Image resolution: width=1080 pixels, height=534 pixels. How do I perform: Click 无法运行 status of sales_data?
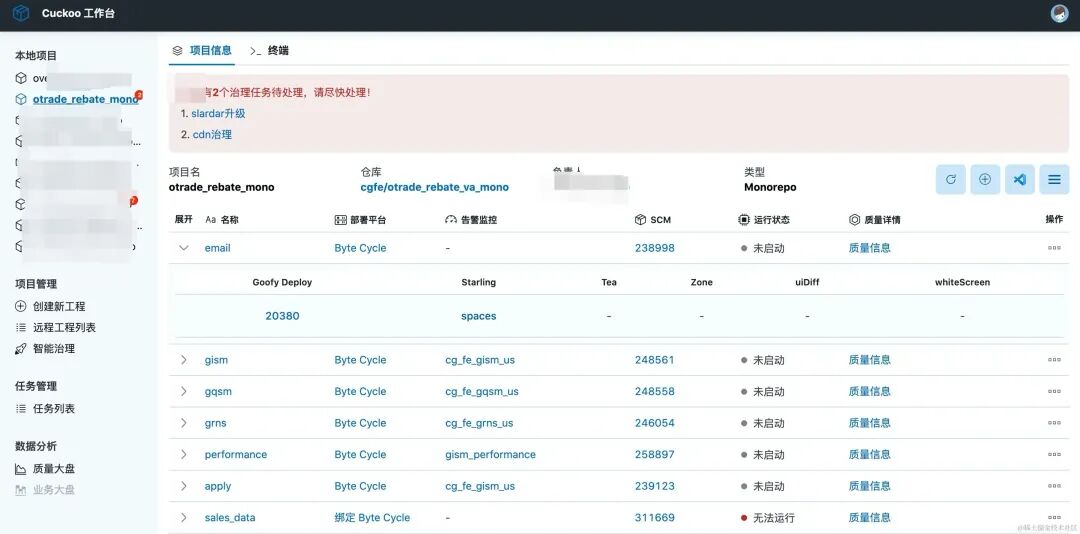point(768,517)
